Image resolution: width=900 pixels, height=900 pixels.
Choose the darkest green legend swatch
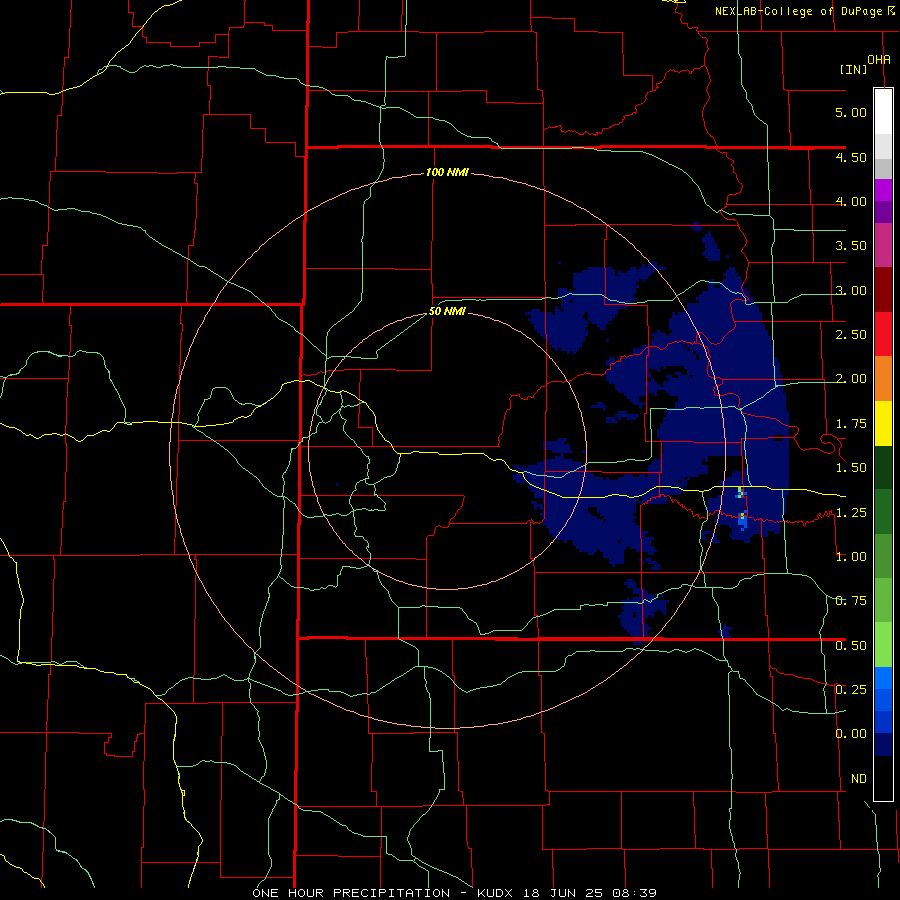883,467
